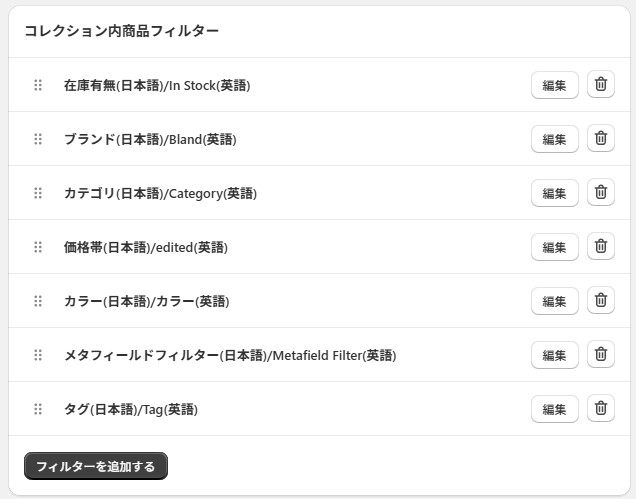This screenshot has width=636, height=499.
Task: Edit the Metafield Filter entry
Action: pyautogui.click(x=554, y=355)
